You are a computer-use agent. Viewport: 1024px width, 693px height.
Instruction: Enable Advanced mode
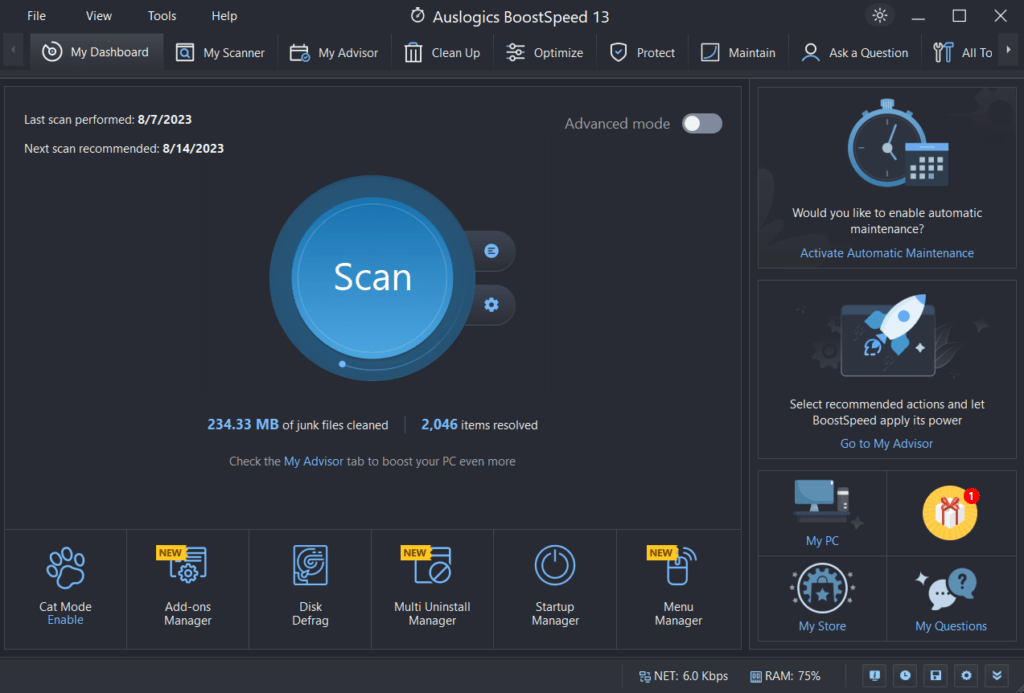click(x=701, y=123)
